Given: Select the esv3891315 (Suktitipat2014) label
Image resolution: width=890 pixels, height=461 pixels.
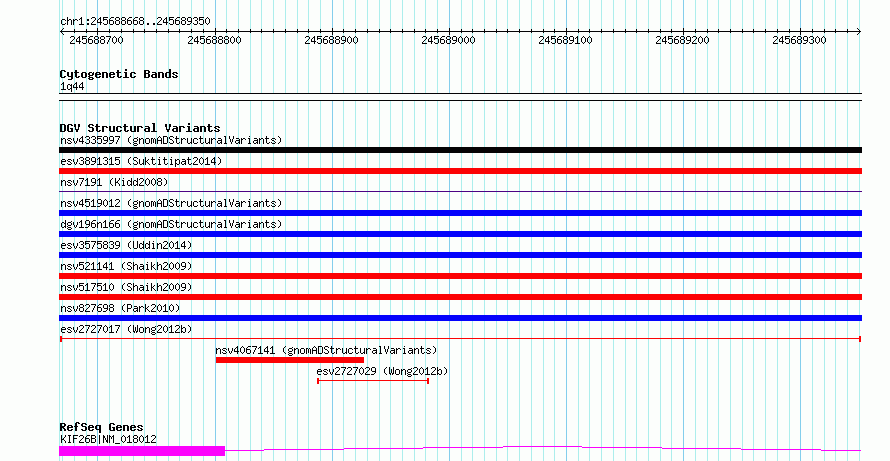Looking at the screenshot, I should (x=141, y=161).
